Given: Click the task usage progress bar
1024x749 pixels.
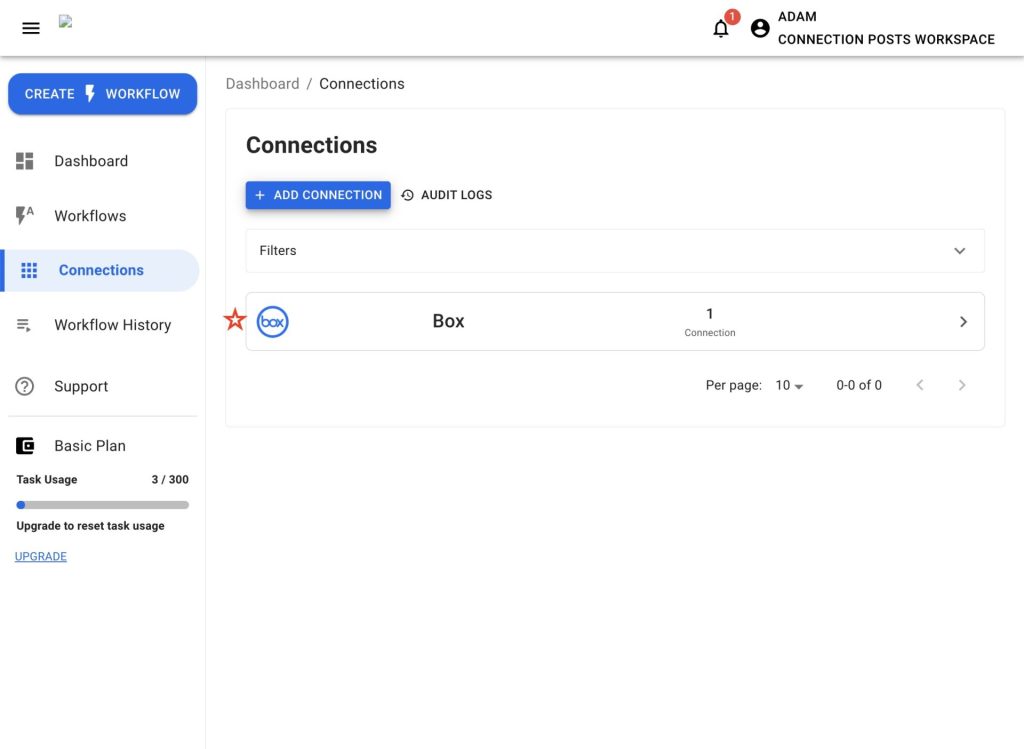Looking at the screenshot, I should pyautogui.click(x=103, y=505).
